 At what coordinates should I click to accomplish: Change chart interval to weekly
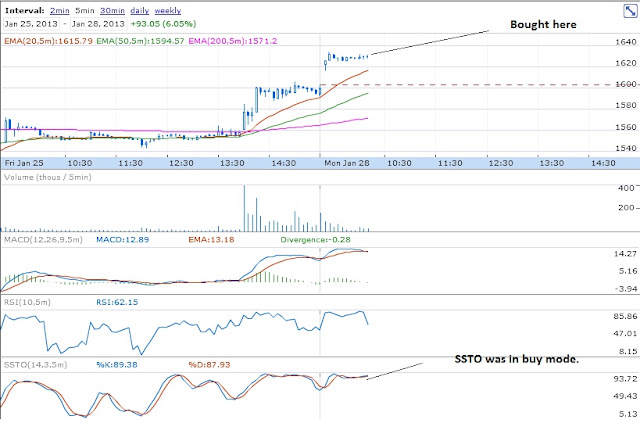168,11
